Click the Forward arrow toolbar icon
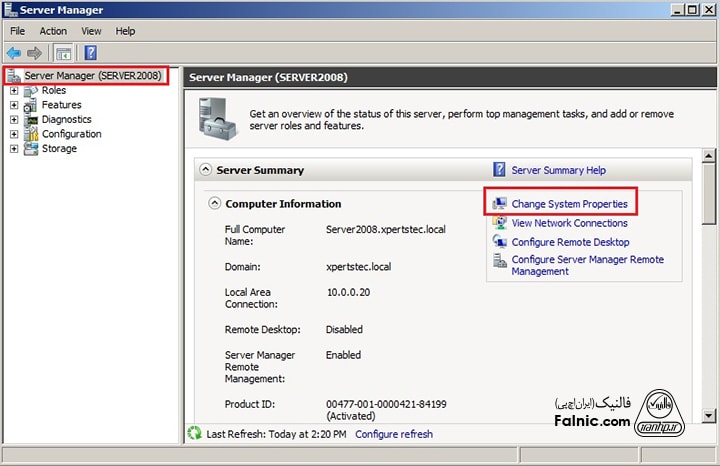Viewport: 720px width, 466px height. (35, 53)
